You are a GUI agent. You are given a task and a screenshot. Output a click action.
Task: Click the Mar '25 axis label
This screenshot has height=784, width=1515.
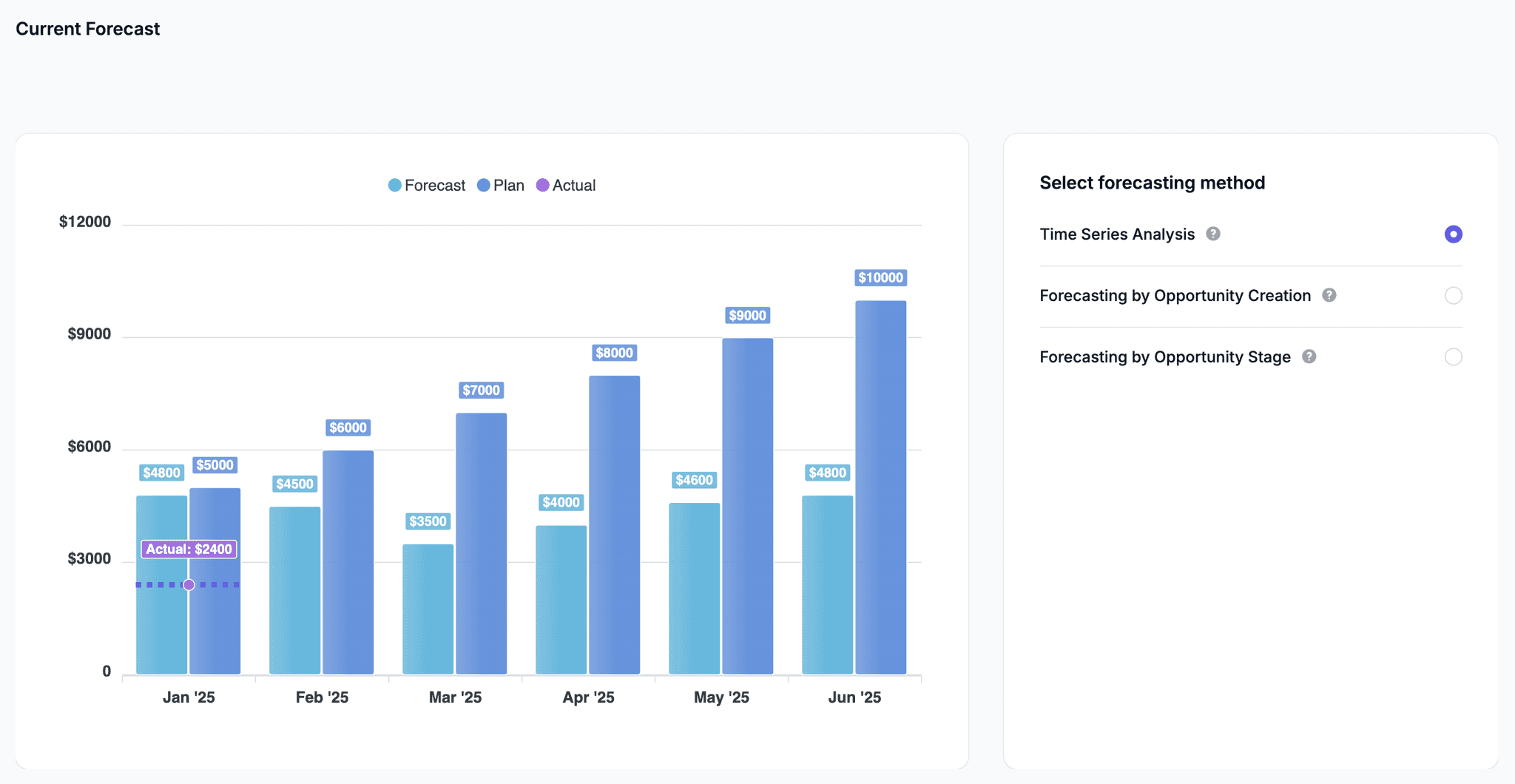(455, 696)
